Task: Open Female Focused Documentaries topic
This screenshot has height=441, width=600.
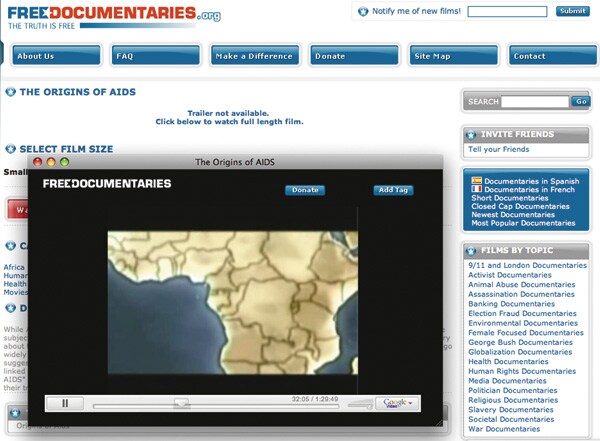Action: pos(526,333)
